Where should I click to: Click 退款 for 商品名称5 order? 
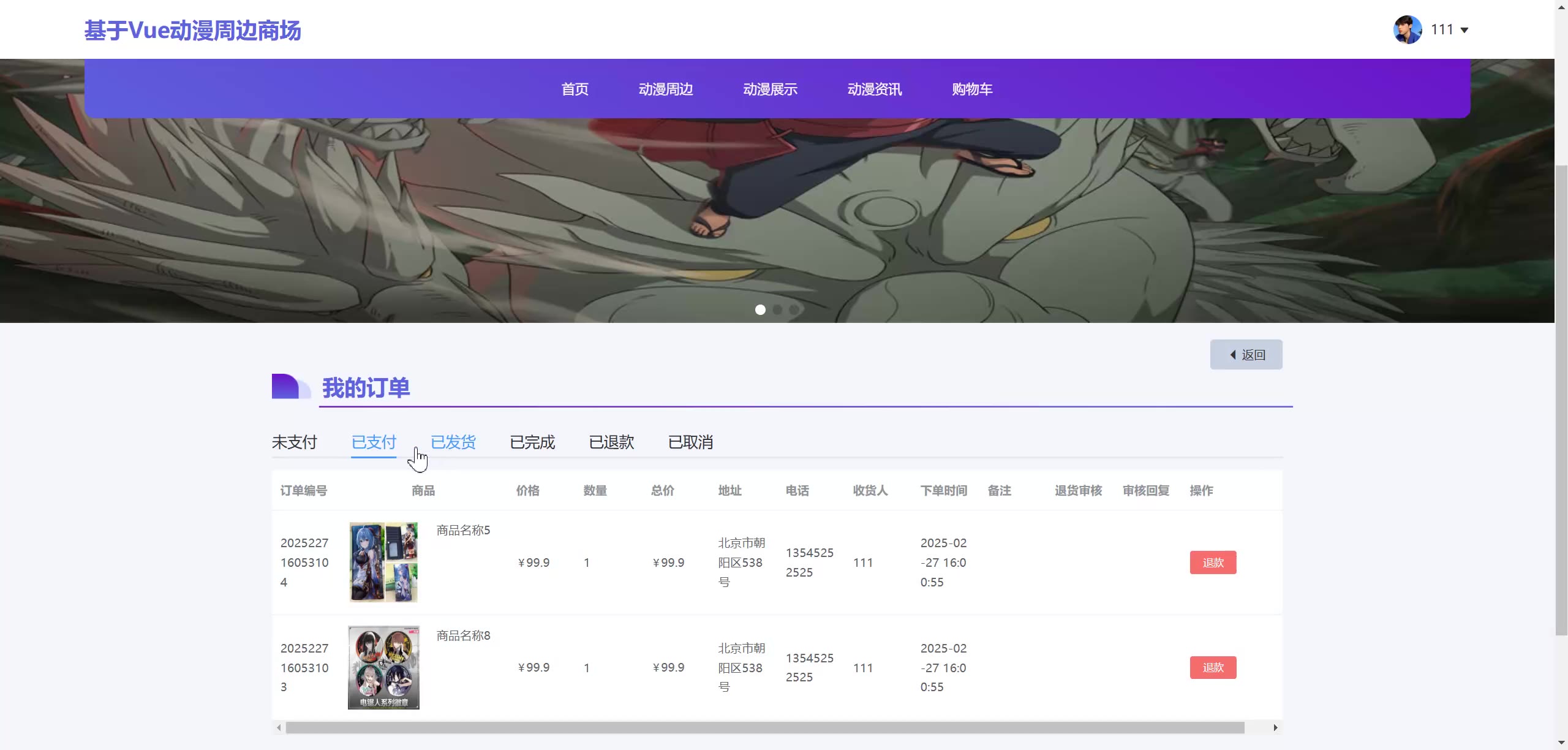tap(1212, 562)
